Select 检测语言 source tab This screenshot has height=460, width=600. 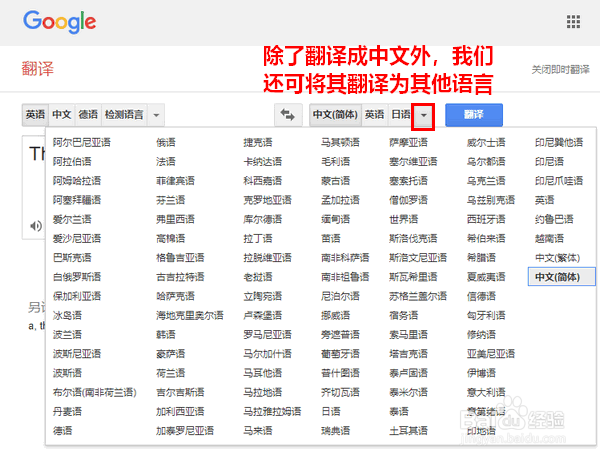coord(124,115)
